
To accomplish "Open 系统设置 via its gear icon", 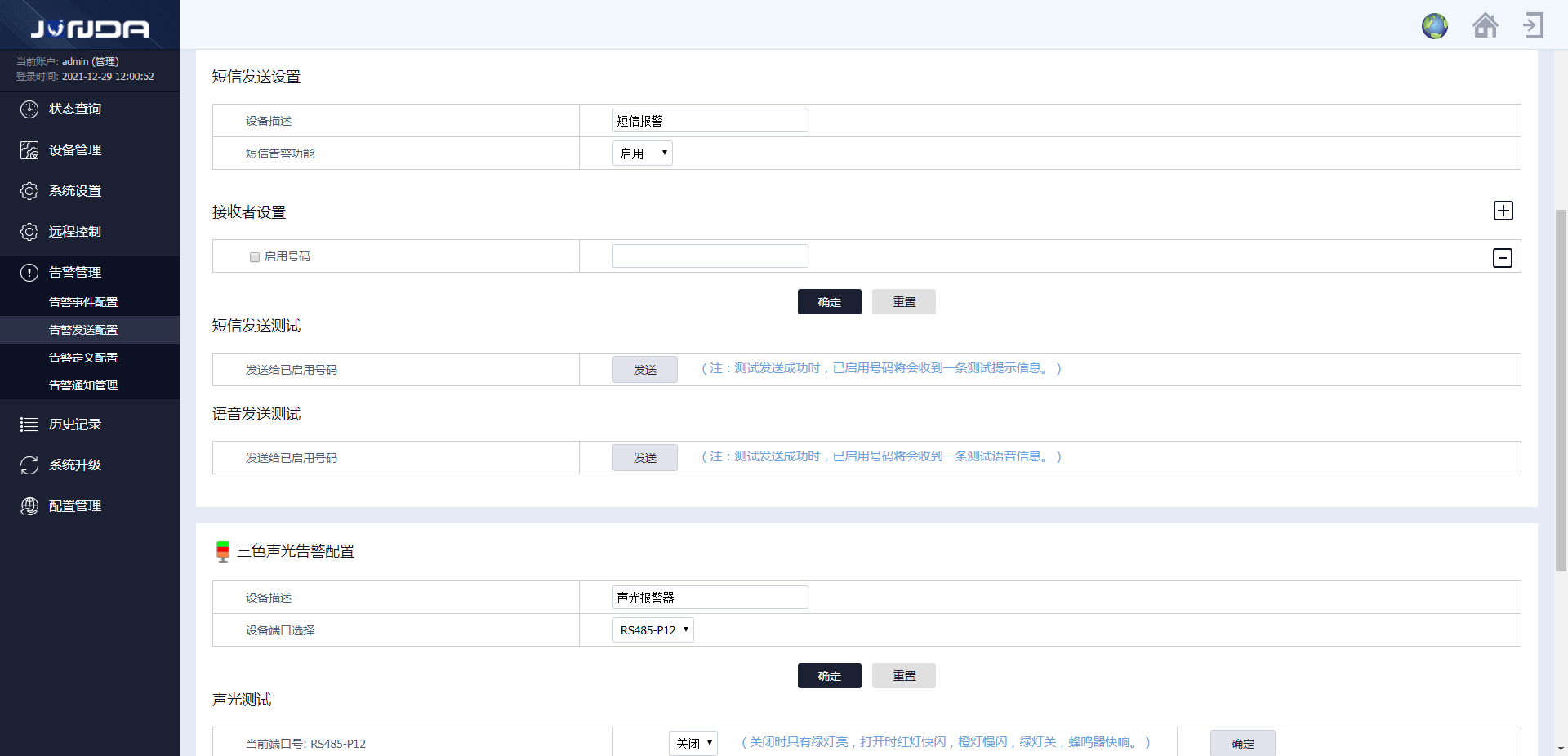I will 29,190.
